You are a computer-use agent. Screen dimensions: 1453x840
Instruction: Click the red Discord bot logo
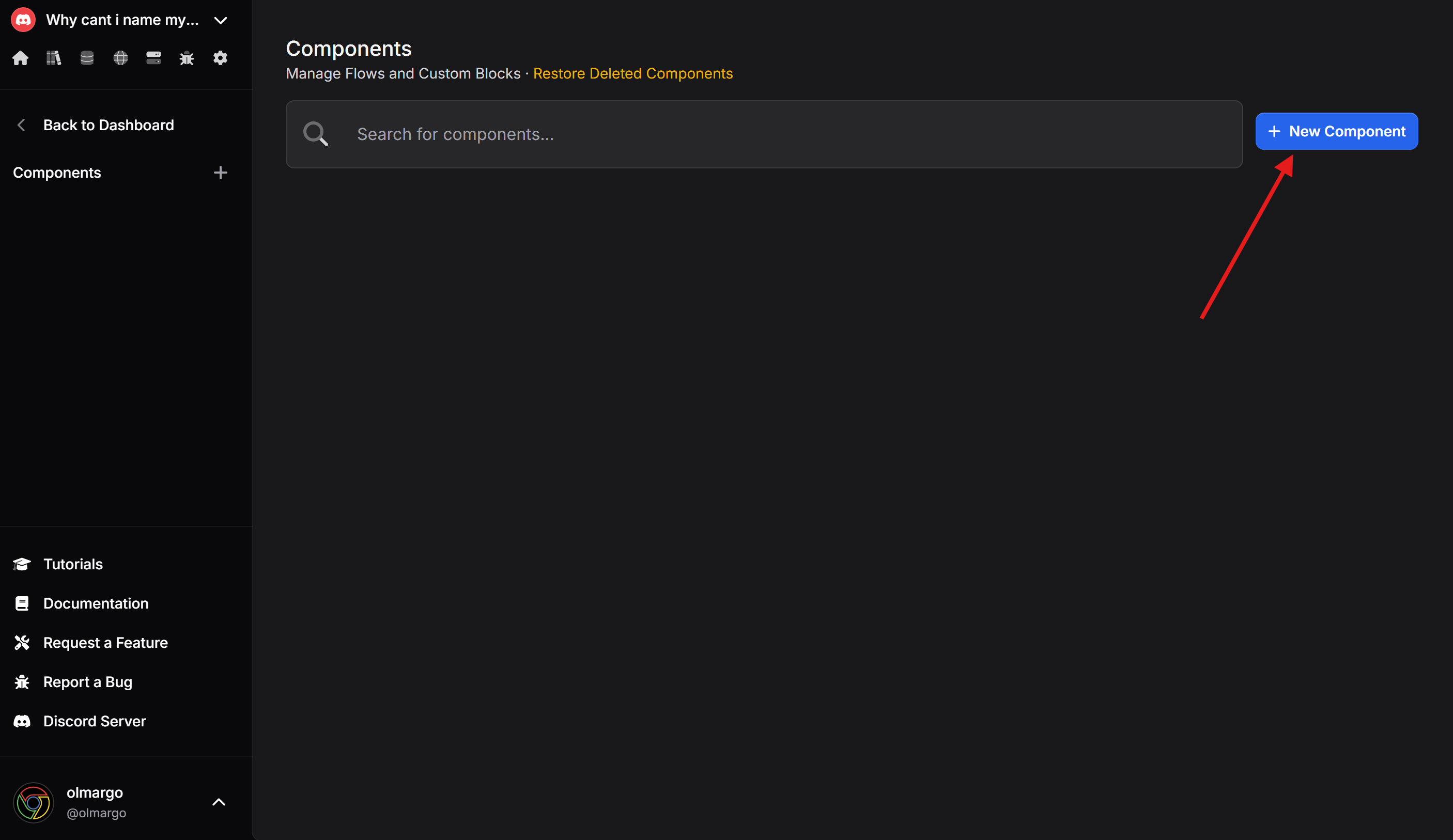tap(23, 20)
